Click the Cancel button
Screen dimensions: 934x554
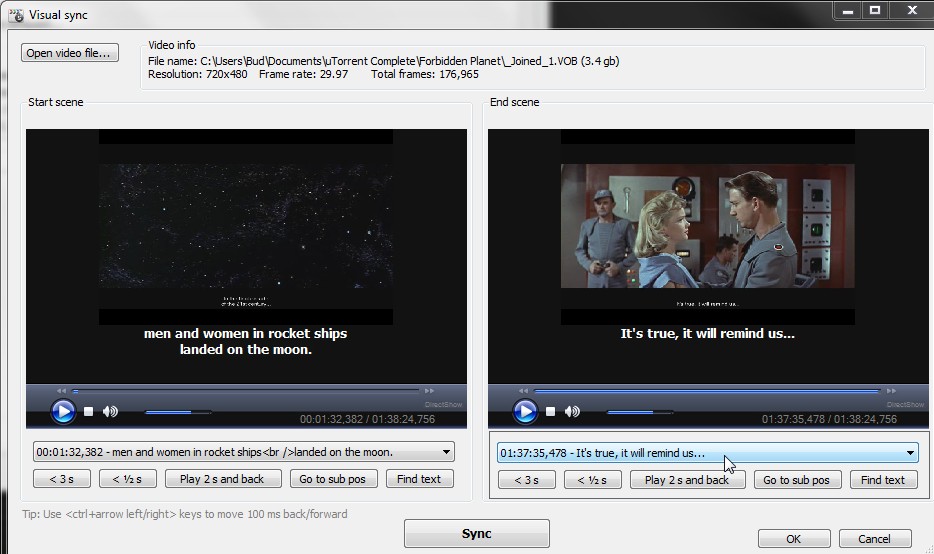(x=874, y=539)
